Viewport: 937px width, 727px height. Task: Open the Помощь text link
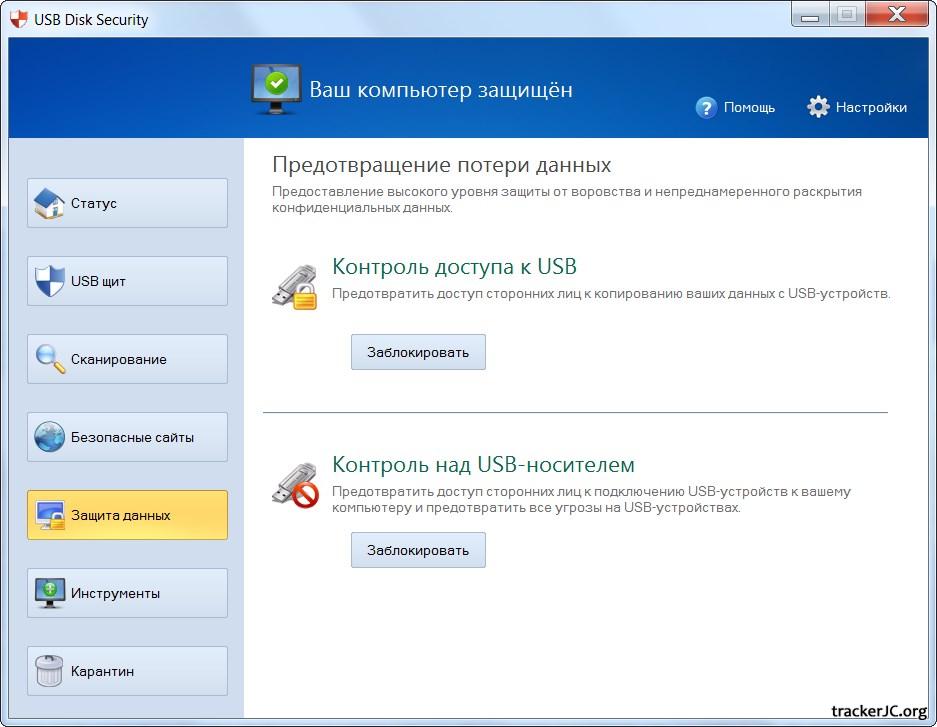click(x=749, y=107)
